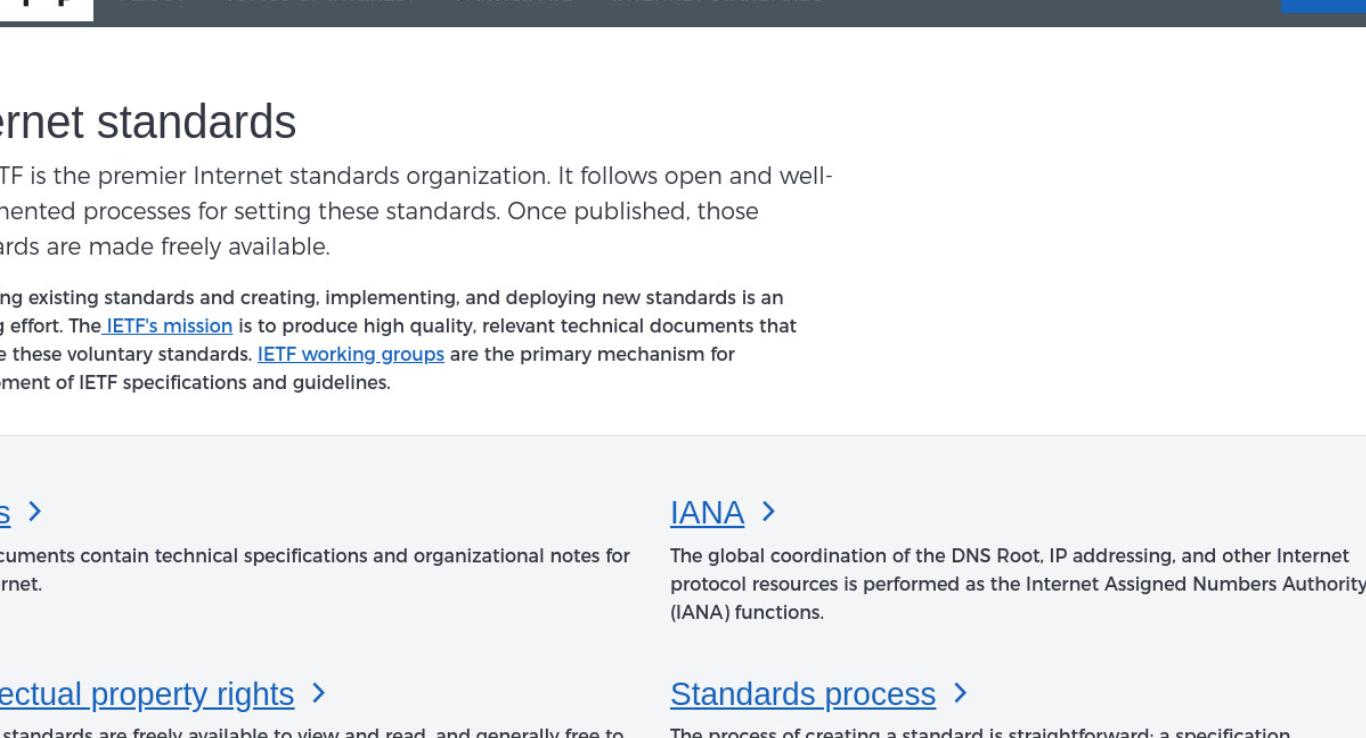Open Topics of interest in the header navigation

pos(316,2)
